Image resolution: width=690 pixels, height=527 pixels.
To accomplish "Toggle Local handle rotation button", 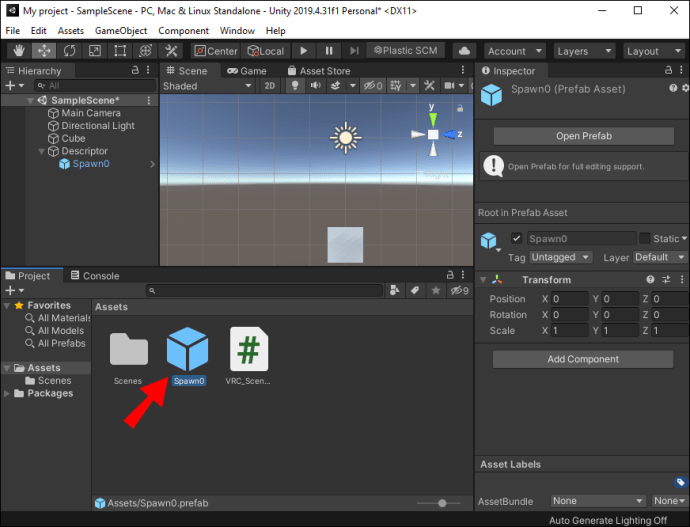I will pos(265,51).
